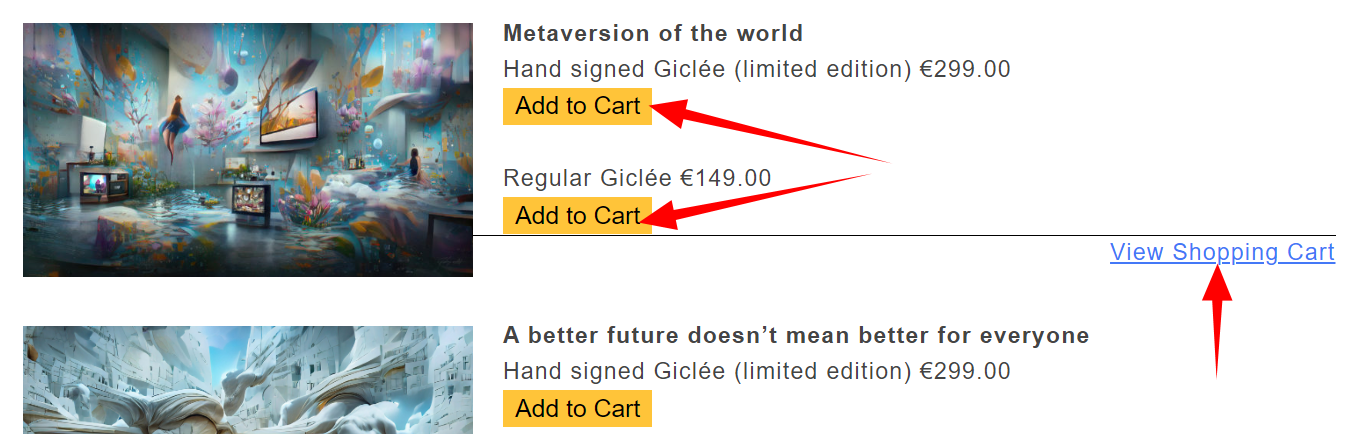Add Regular Giclée €149.00 to cart

pyautogui.click(x=577, y=215)
